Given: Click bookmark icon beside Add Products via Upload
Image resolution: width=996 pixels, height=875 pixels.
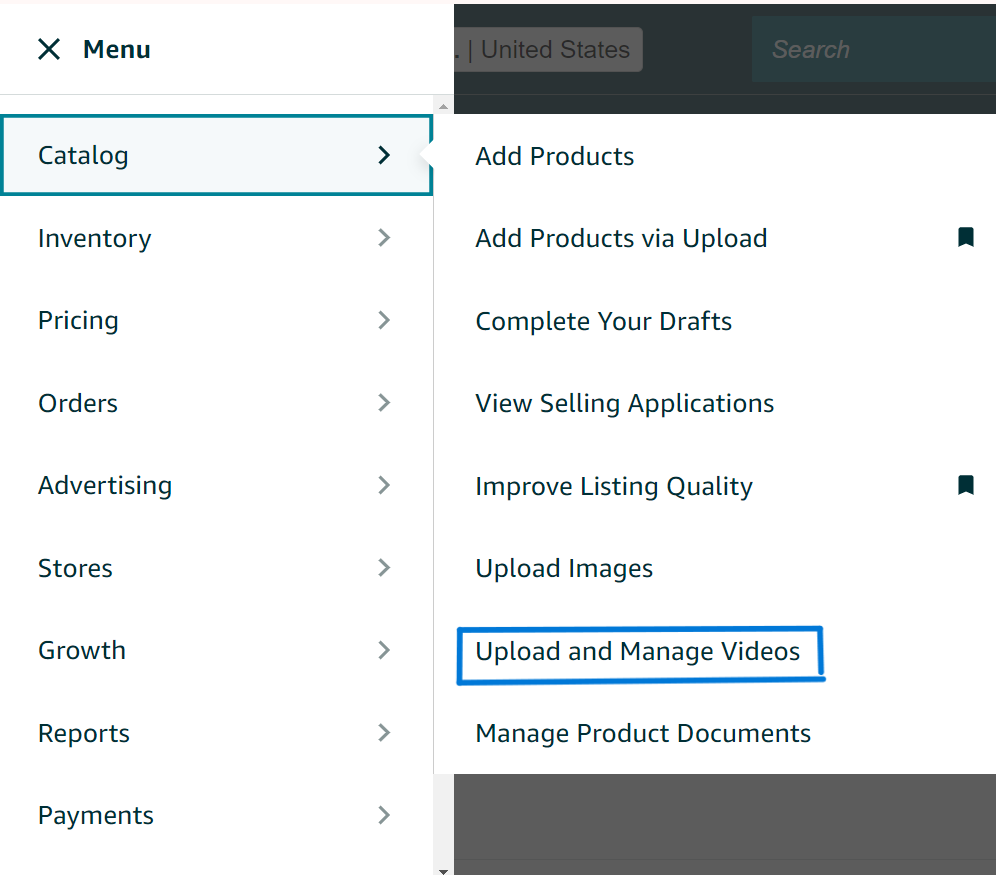Looking at the screenshot, I should coord(965,238).
